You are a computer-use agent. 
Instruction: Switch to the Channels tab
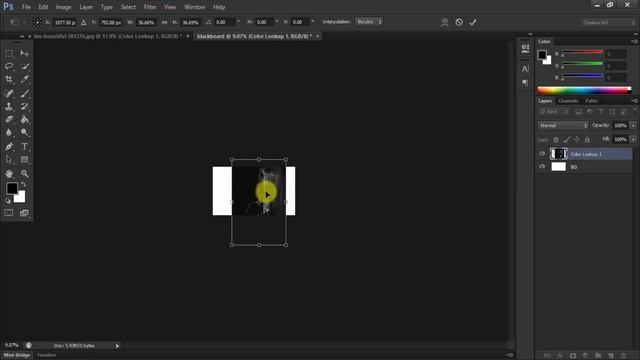(568, 101)
